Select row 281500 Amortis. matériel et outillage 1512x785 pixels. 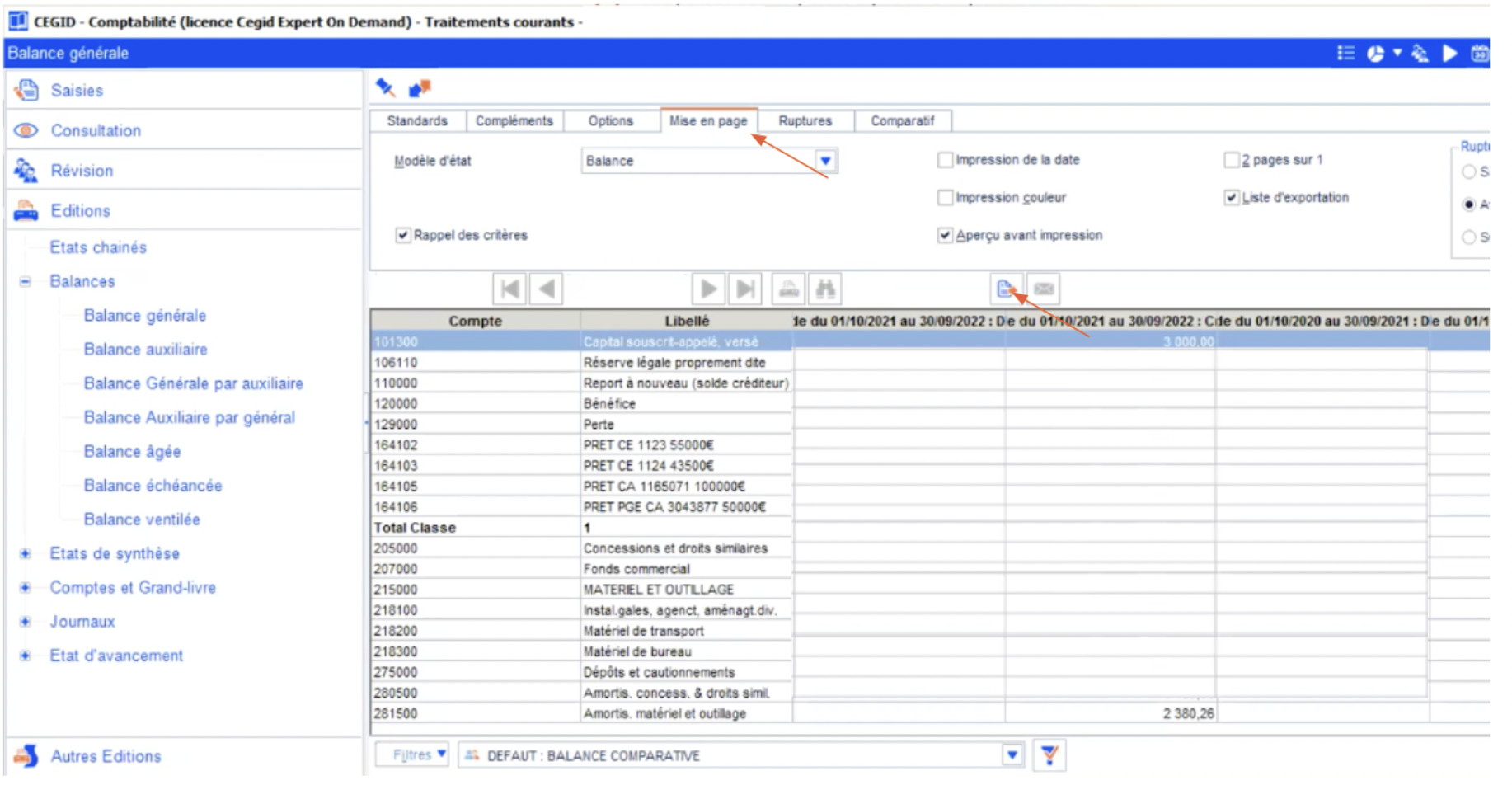[x=930, y=714]
